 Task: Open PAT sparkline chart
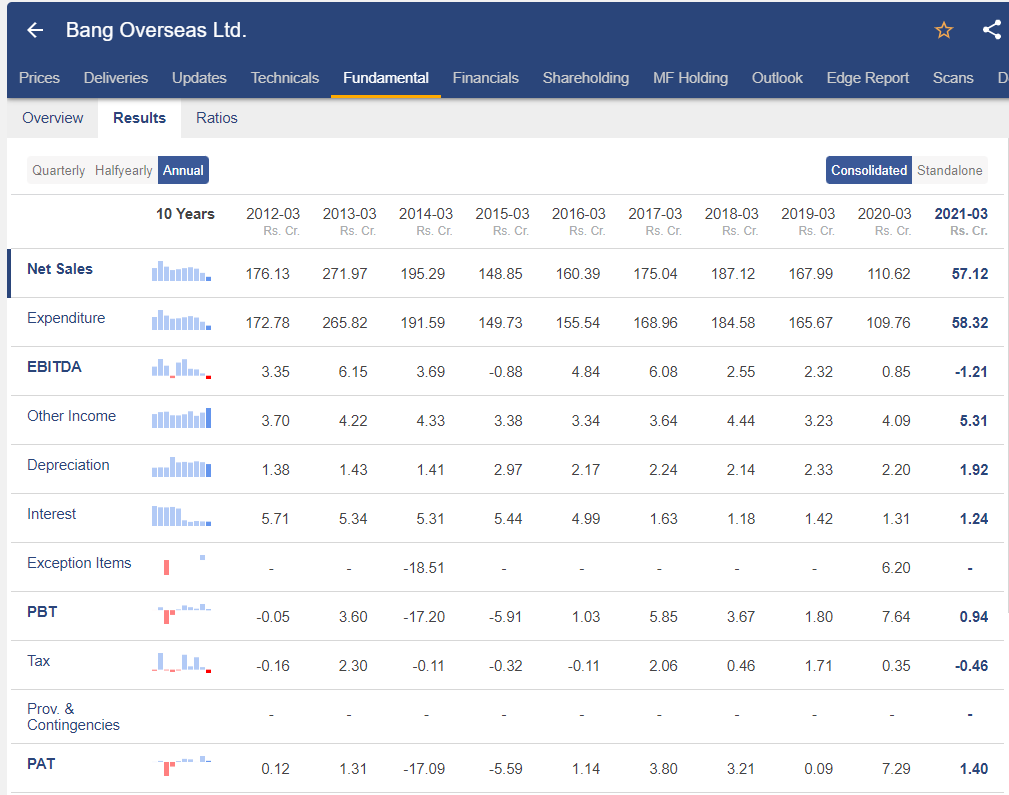tap(185, 765)
